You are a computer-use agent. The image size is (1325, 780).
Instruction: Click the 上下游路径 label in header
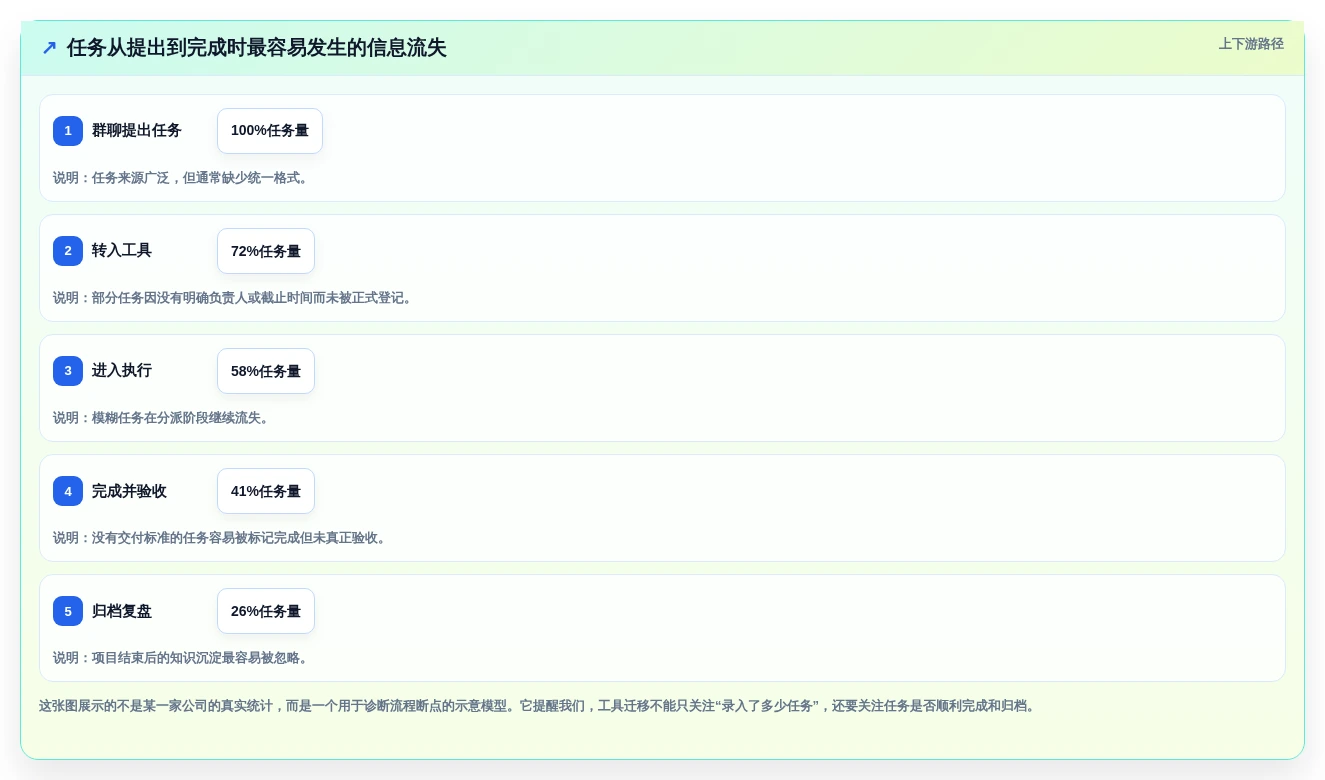point(1251,44)
